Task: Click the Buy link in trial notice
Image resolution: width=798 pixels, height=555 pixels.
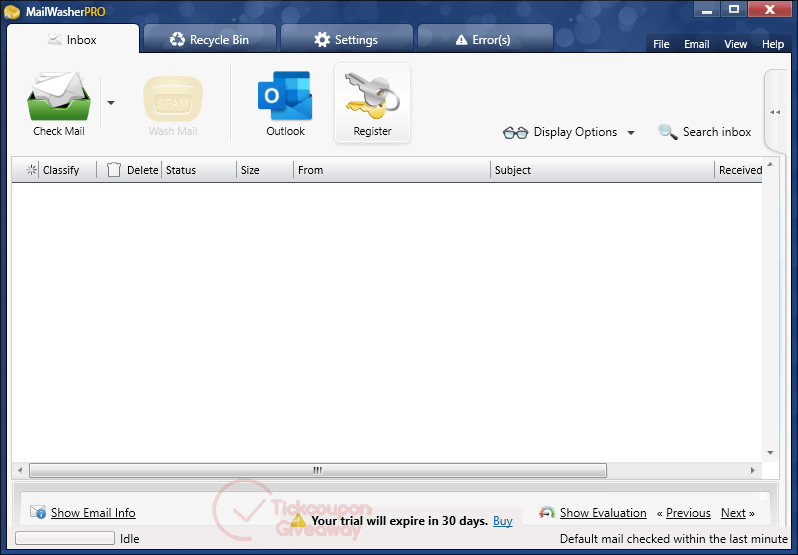Action: [503, 521]
